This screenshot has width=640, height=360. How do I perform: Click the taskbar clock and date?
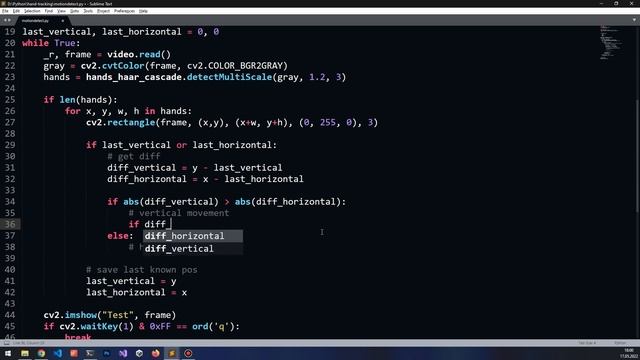(629, 353)
